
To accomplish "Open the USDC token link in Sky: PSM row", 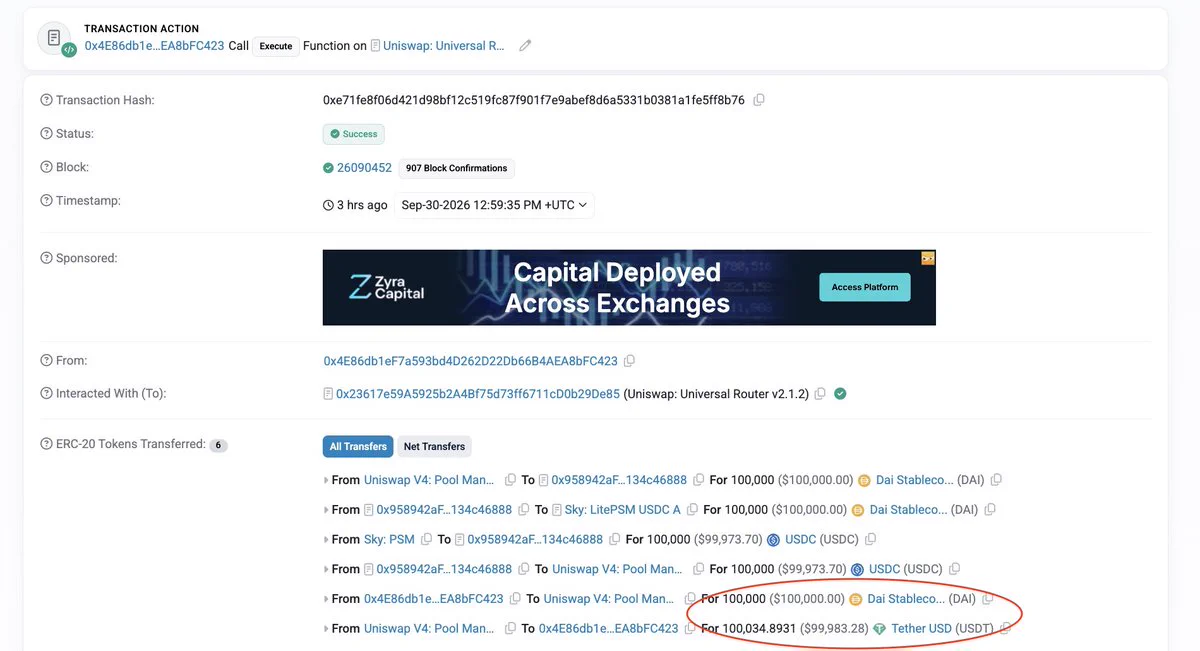I will [x=801, y=540].
